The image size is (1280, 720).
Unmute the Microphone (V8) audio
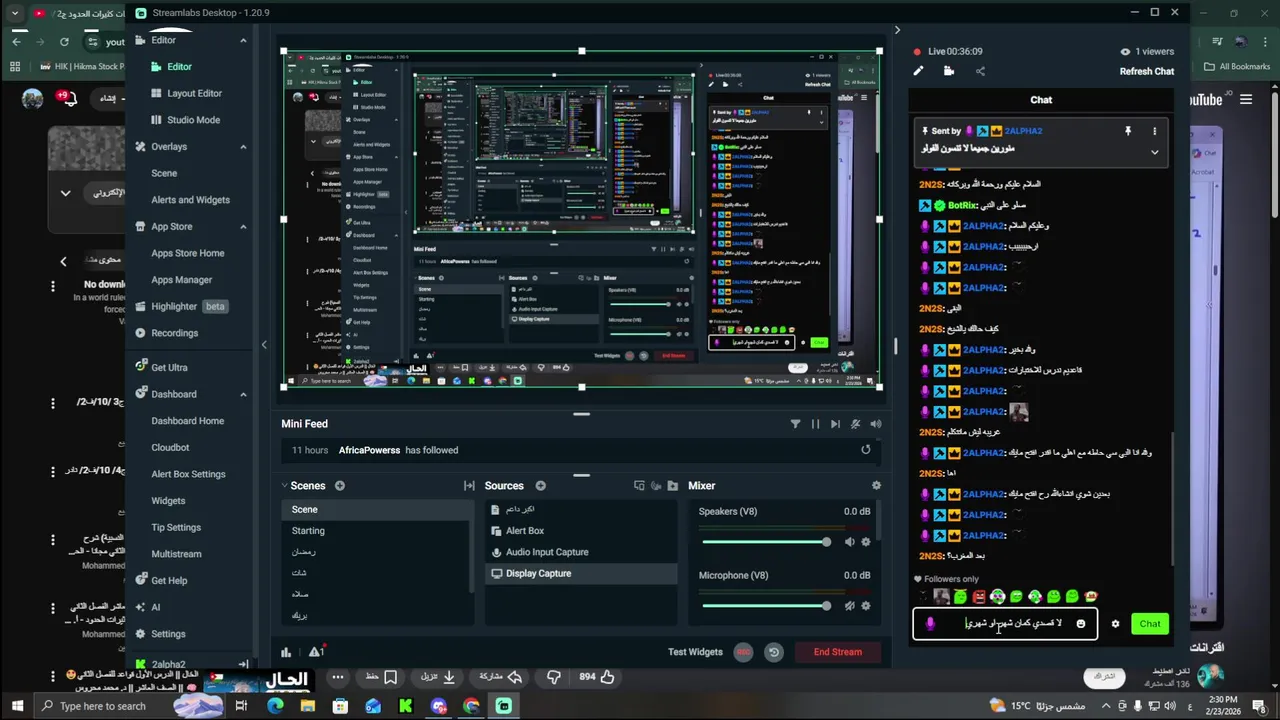pos(849,606)
